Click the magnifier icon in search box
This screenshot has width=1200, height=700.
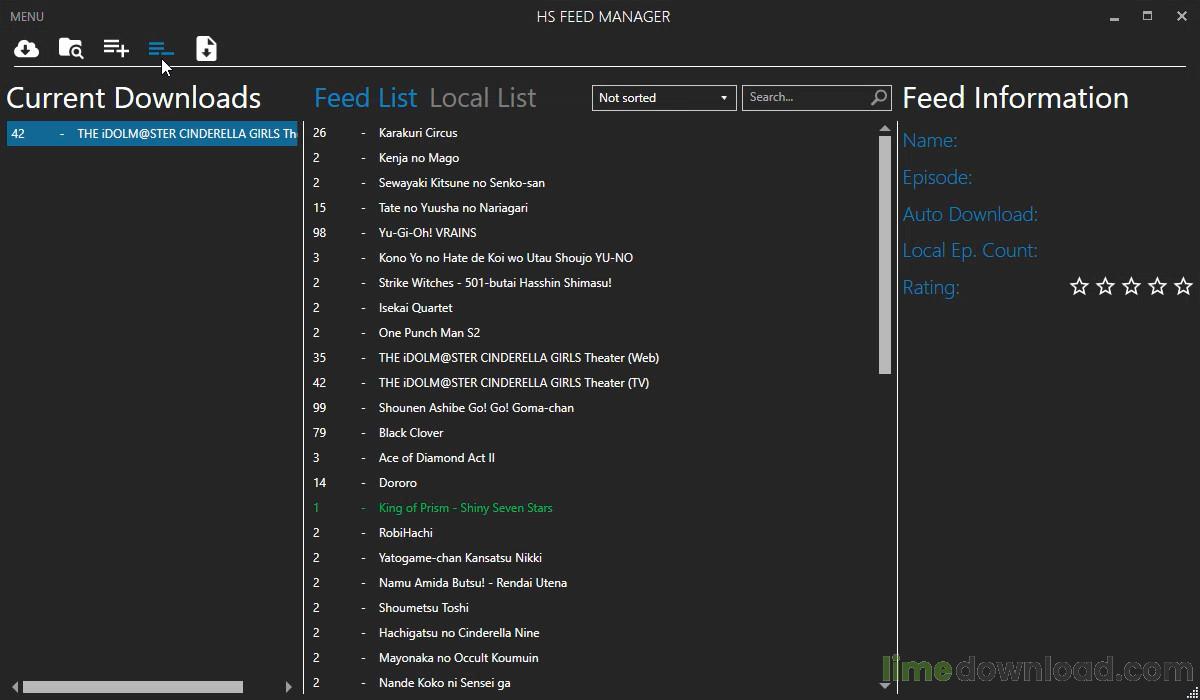tap(879, 97)
